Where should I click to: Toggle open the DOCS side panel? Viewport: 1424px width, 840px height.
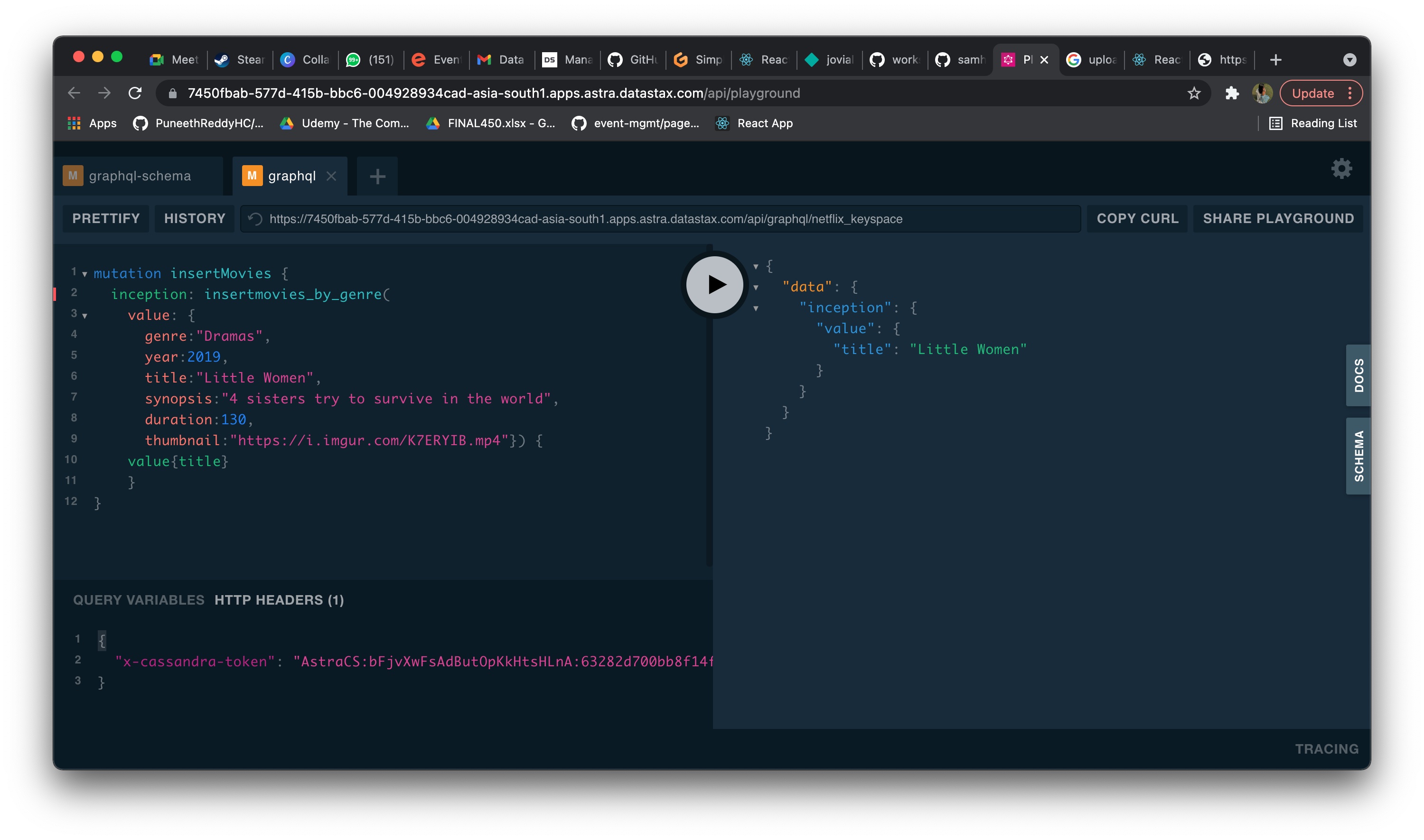click(x=1358, y=376)
